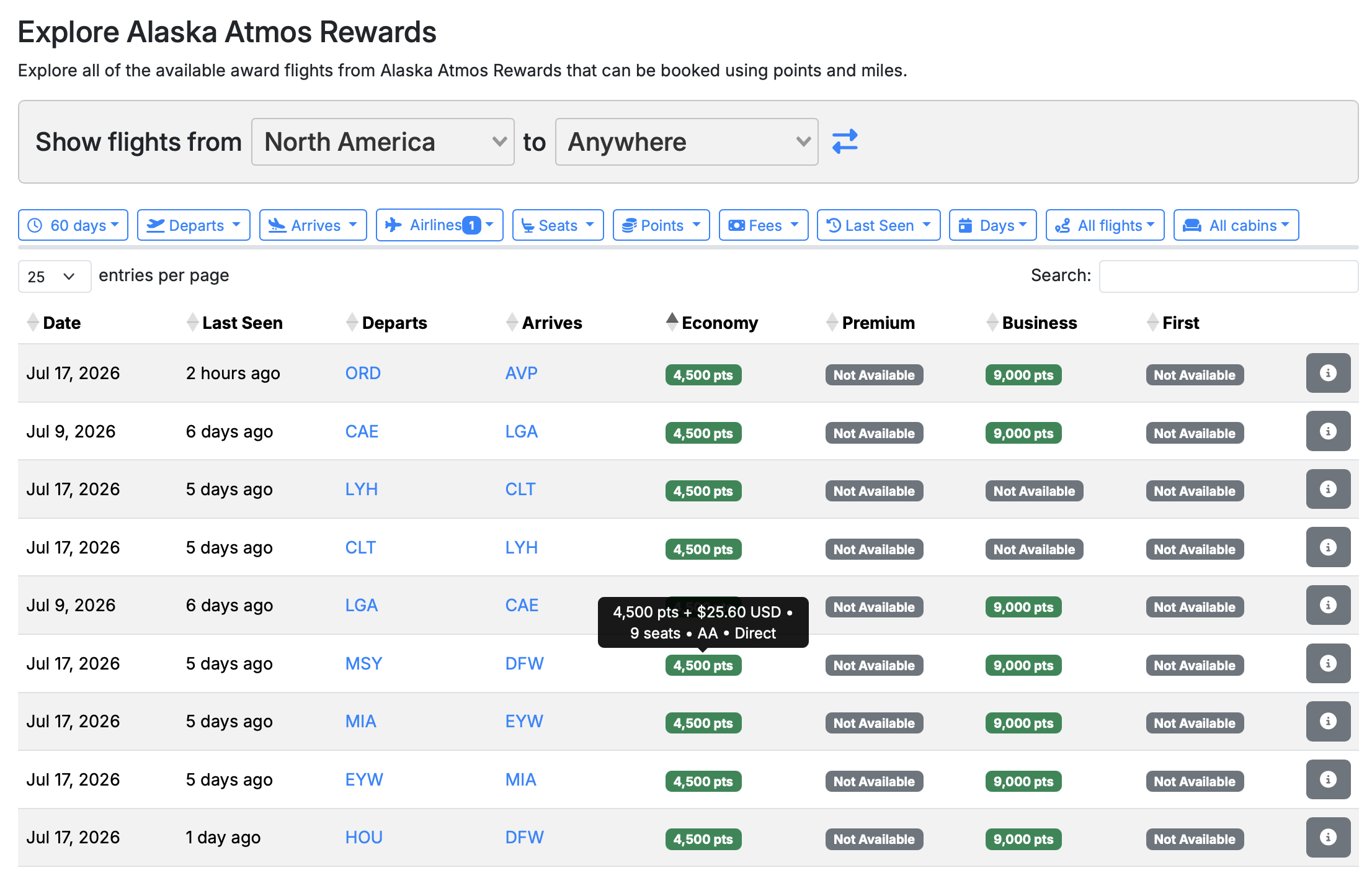Open info for LGA to CAE flight
Viewport: 1372px width, 870px height.
[x=1328, y=605]
